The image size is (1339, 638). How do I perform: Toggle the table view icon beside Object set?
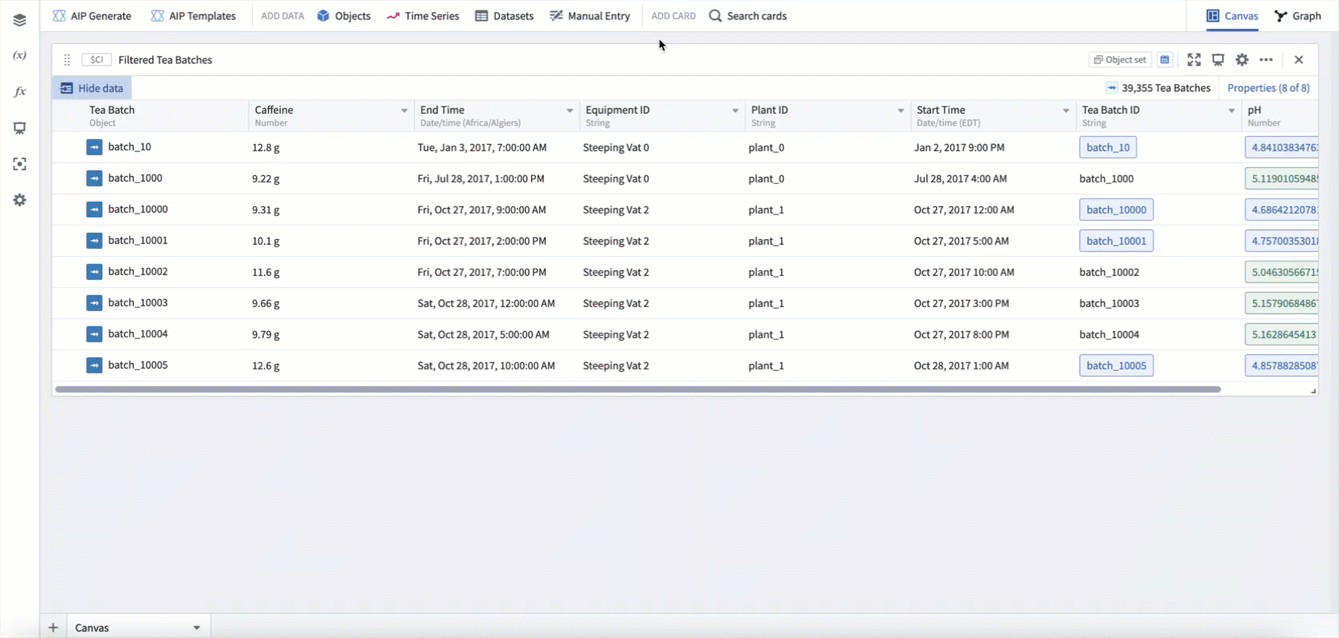1165,60
